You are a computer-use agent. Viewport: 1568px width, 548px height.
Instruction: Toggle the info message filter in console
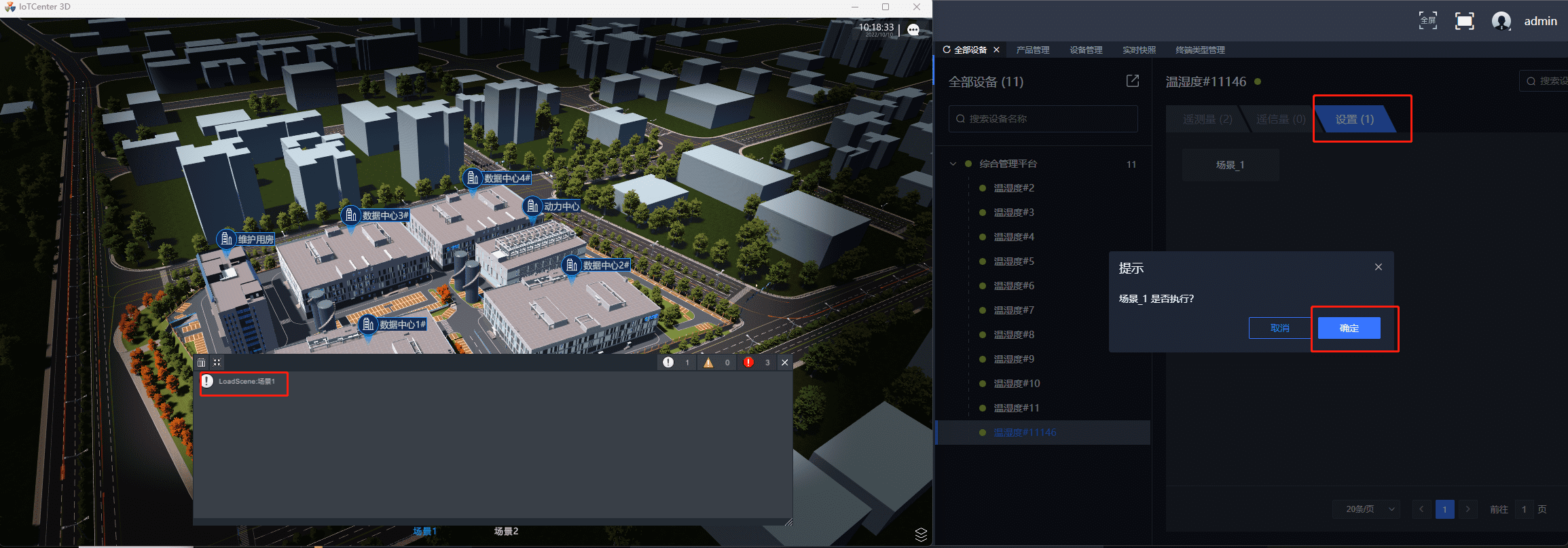coord(677,363)
